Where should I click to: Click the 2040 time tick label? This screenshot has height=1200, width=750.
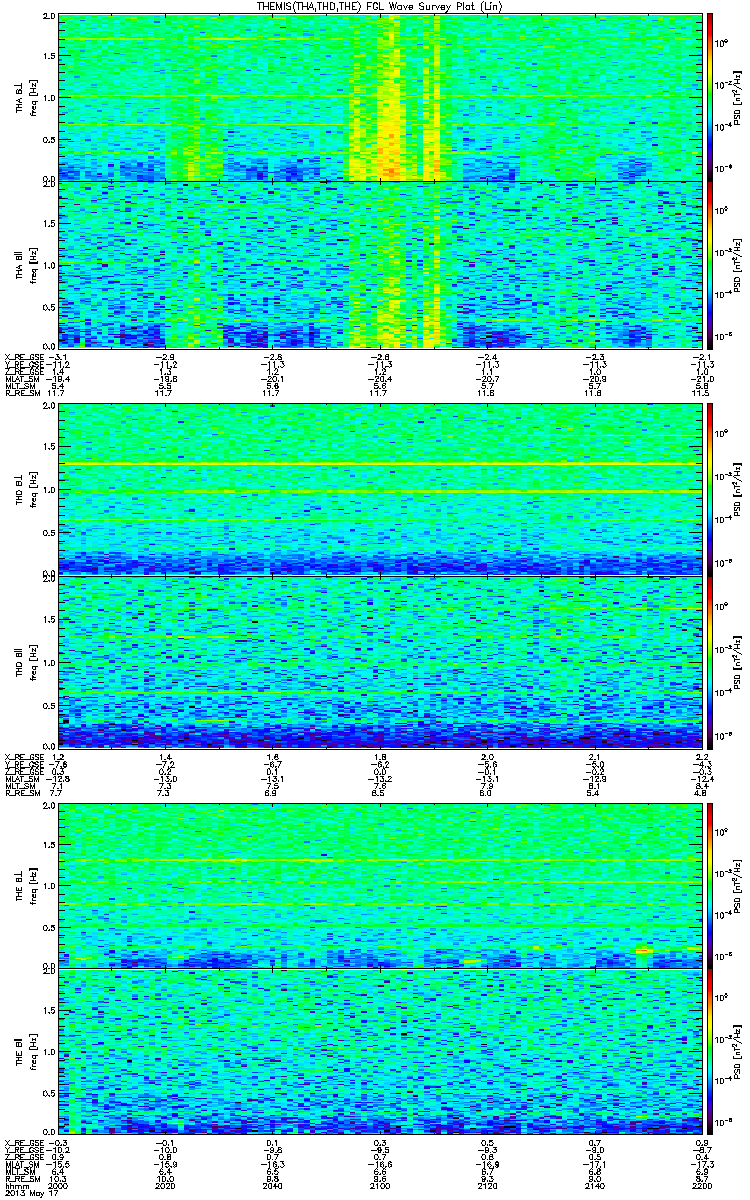point(273,1186)
